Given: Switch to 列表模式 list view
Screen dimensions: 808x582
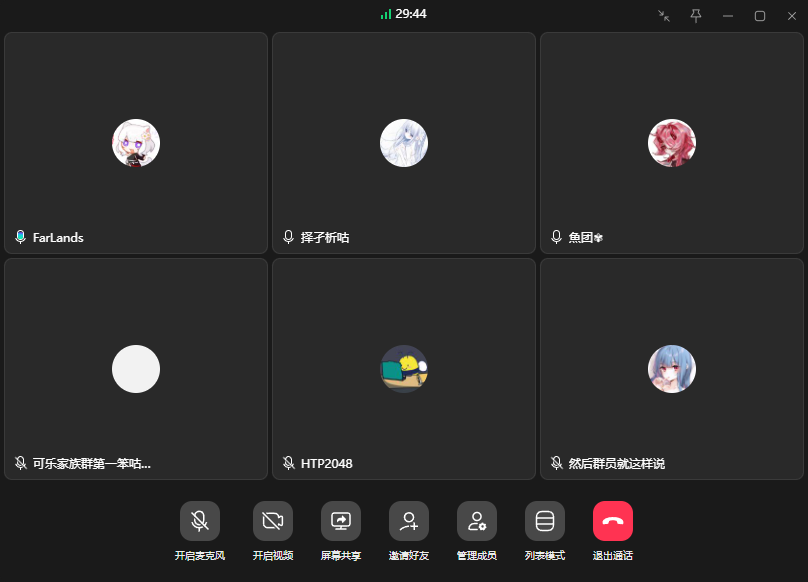Looking at the screenshot, I should coord(544,521).
